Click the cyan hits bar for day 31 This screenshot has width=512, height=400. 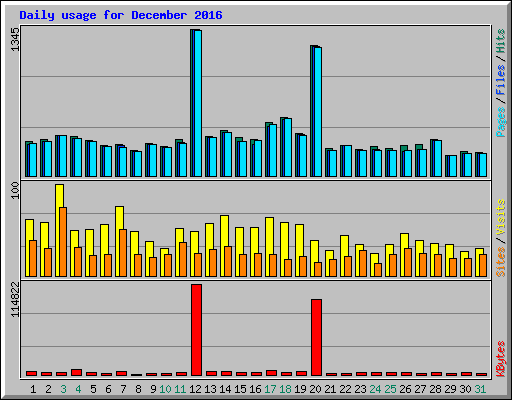point(483,165)
